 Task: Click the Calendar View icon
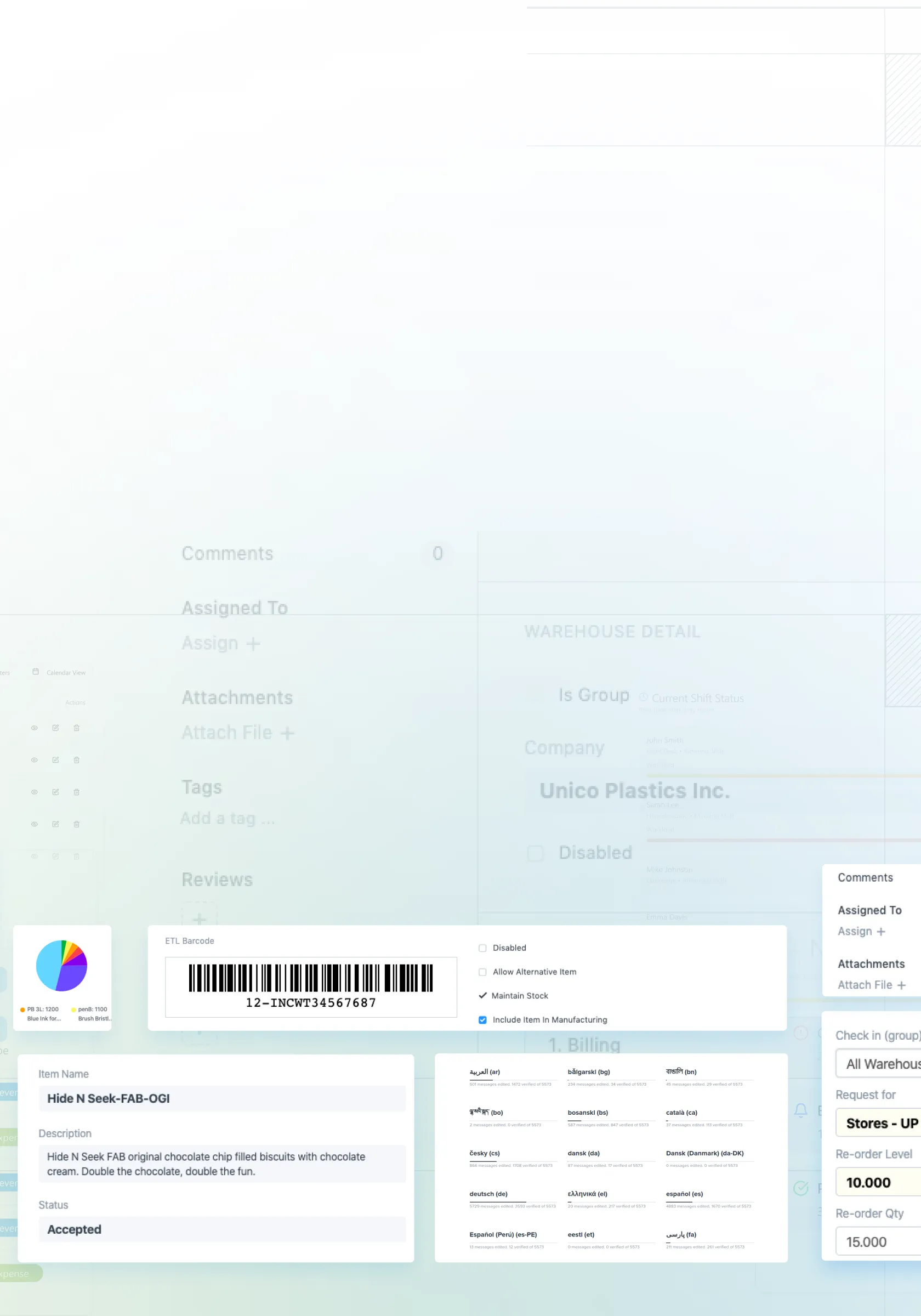tap(36, 672)
